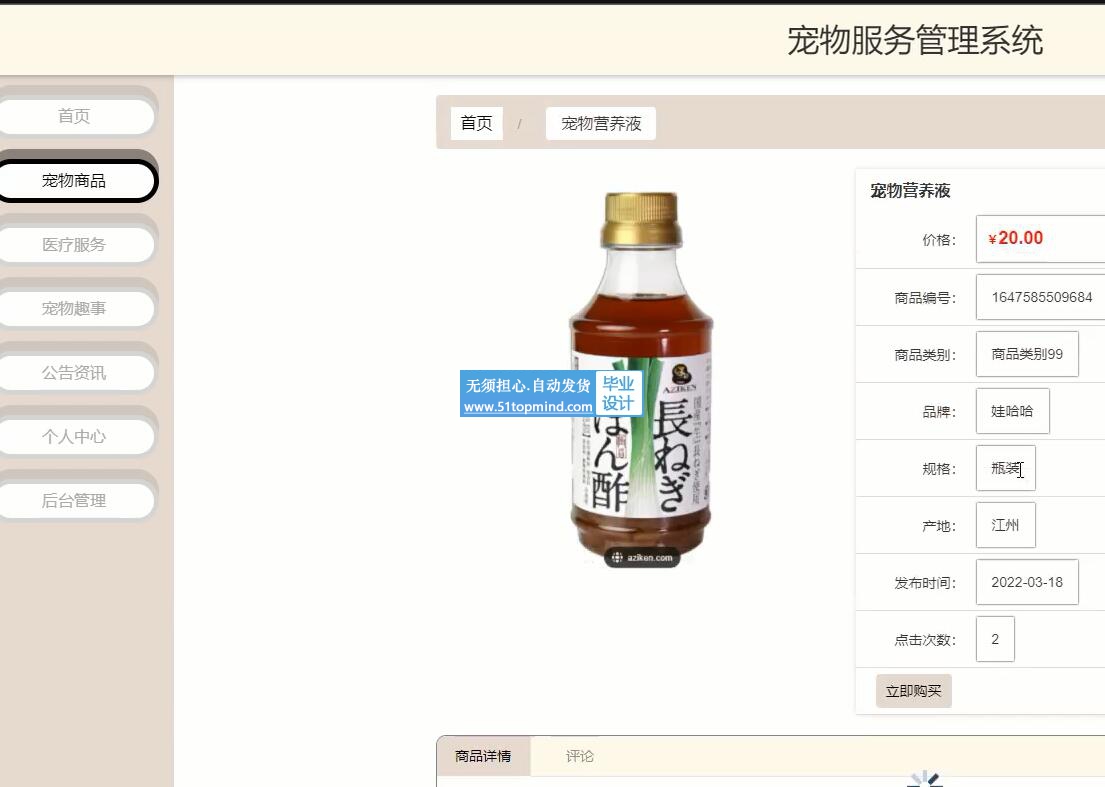Click the brand value 娃哈哈
The width and height of the screenshot is (1105, 787).
(x=1013, y=411)
